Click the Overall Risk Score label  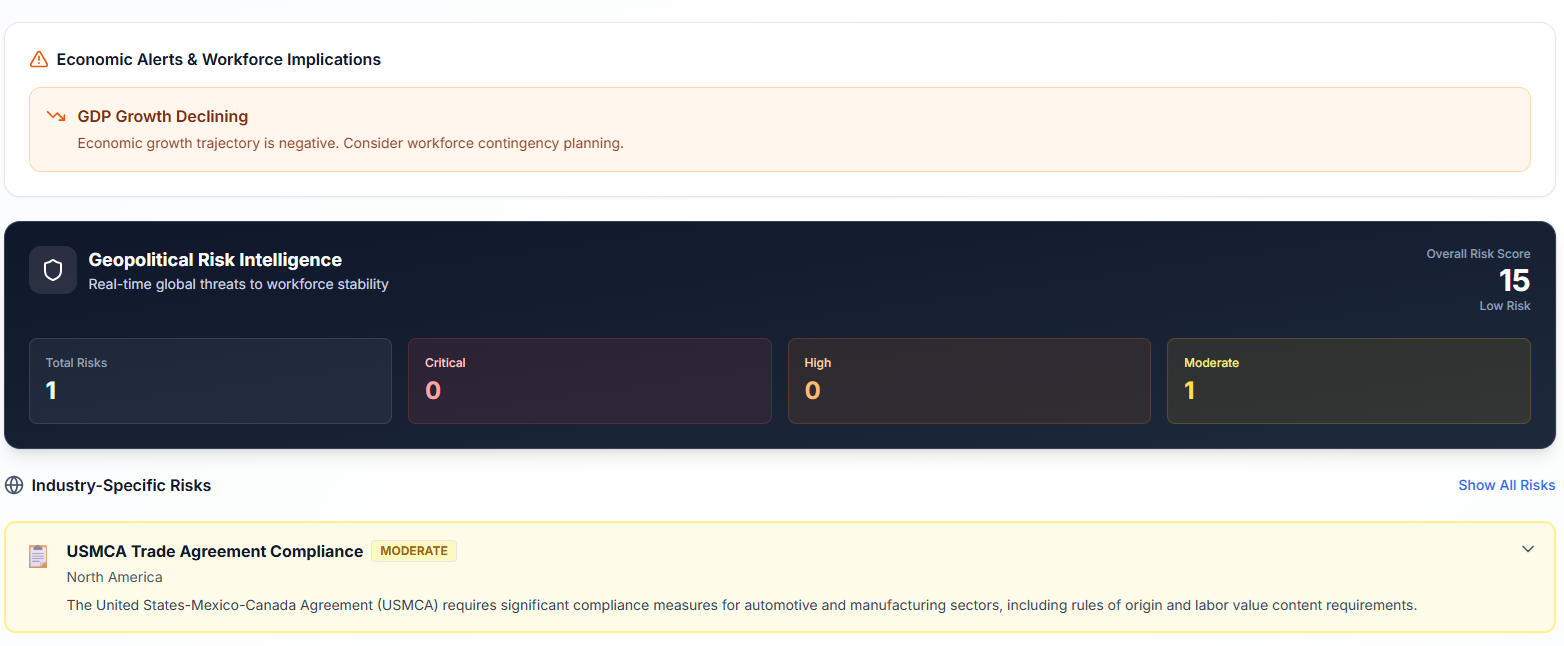point(1478,254)
